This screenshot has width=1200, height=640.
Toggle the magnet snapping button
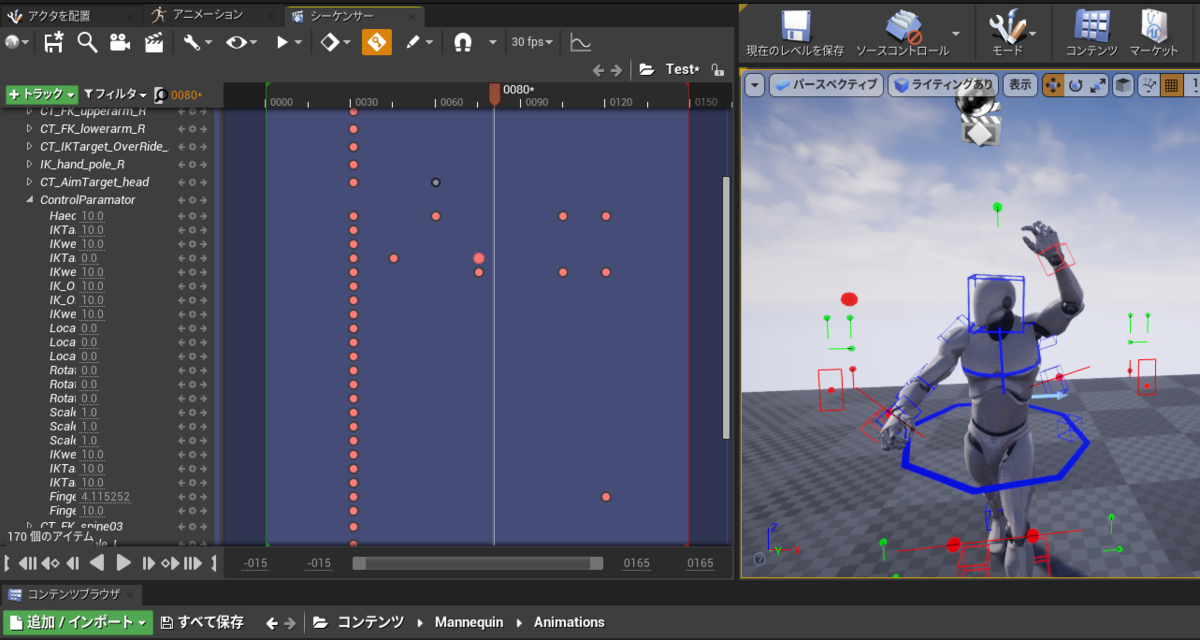click(x=463, y=42)
